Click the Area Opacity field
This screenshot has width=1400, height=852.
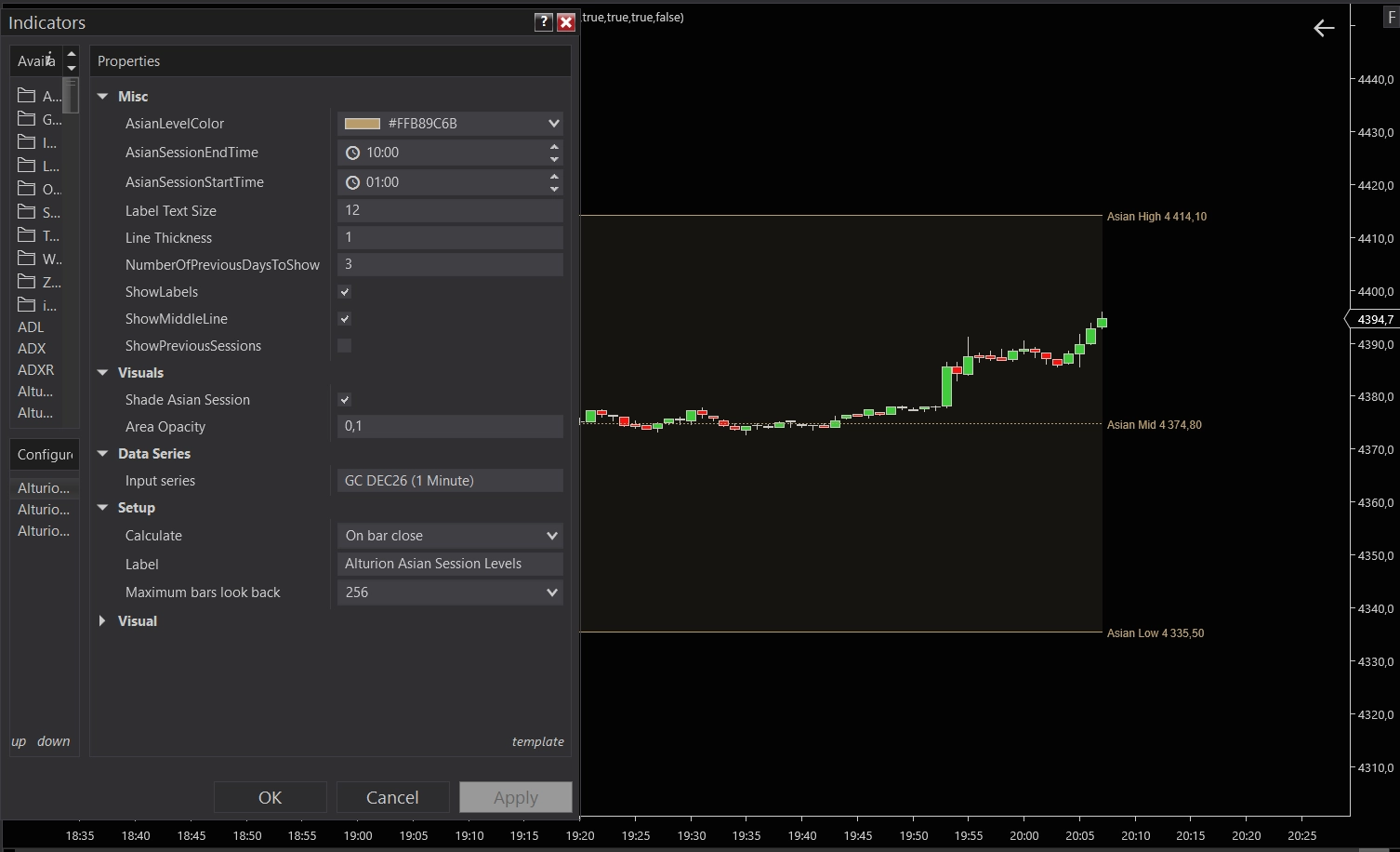pyautogui.click(x=450, y=426)
